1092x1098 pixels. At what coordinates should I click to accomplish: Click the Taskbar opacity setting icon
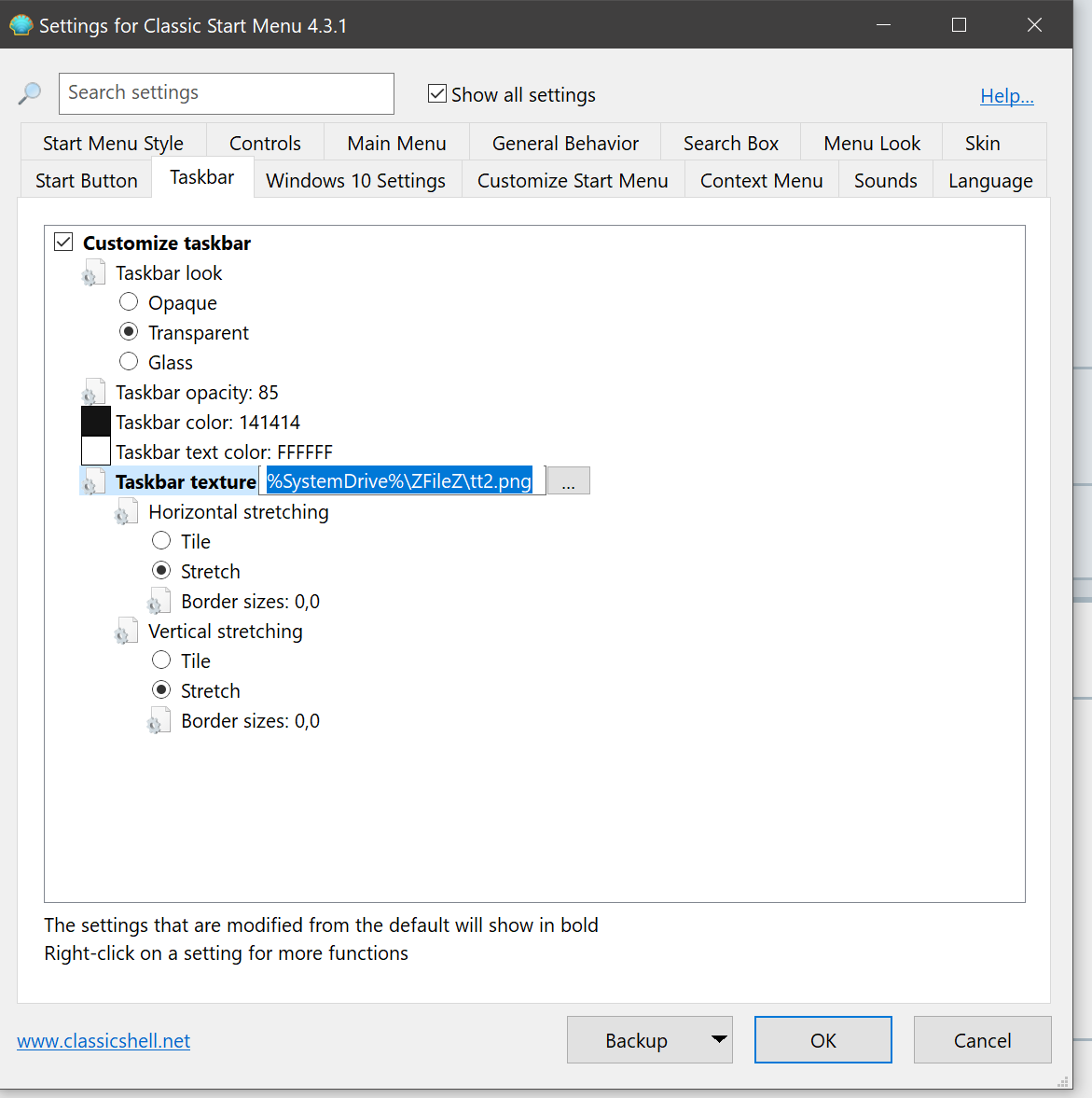click(94, 393)
